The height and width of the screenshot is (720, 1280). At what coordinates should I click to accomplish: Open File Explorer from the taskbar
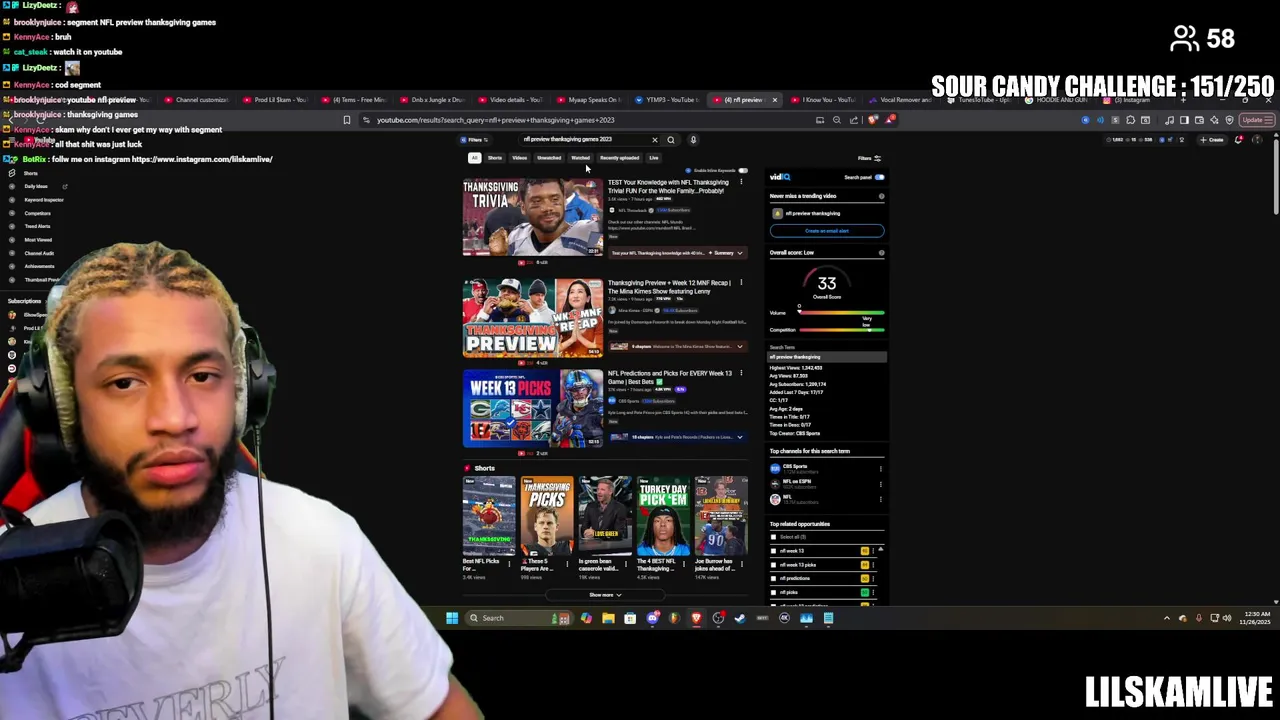(608, 618)
